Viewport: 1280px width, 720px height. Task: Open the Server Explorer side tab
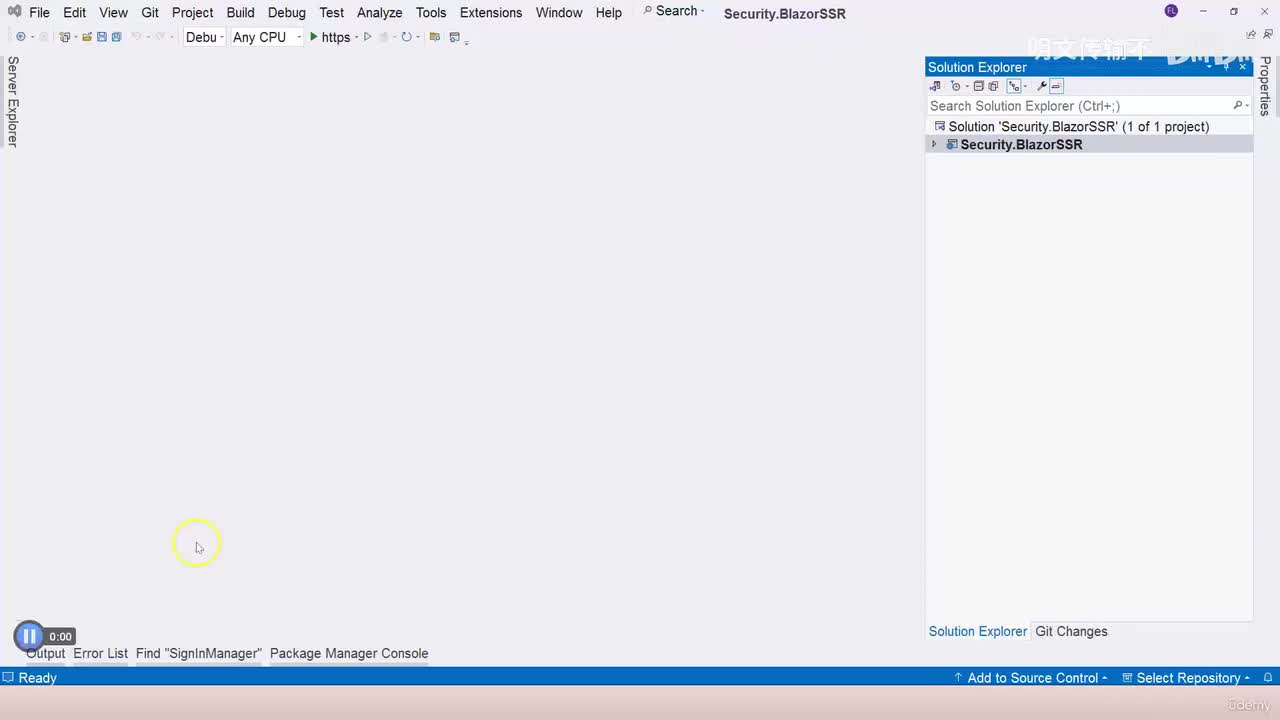pos(12,101)
